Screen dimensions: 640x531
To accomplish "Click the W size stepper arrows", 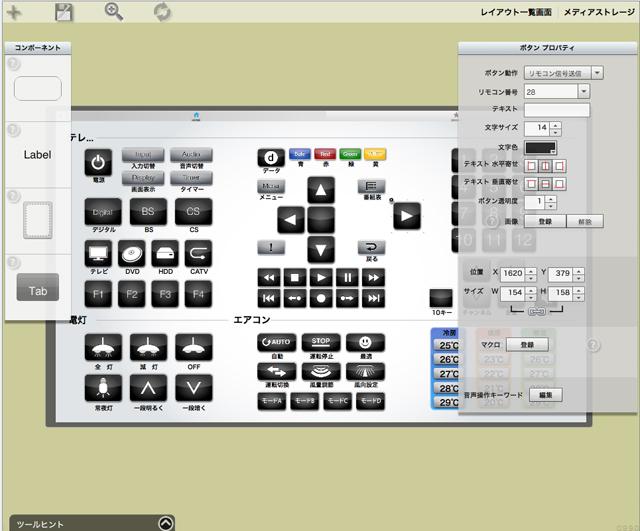I will pyautogui.click(x=530, y=293).
